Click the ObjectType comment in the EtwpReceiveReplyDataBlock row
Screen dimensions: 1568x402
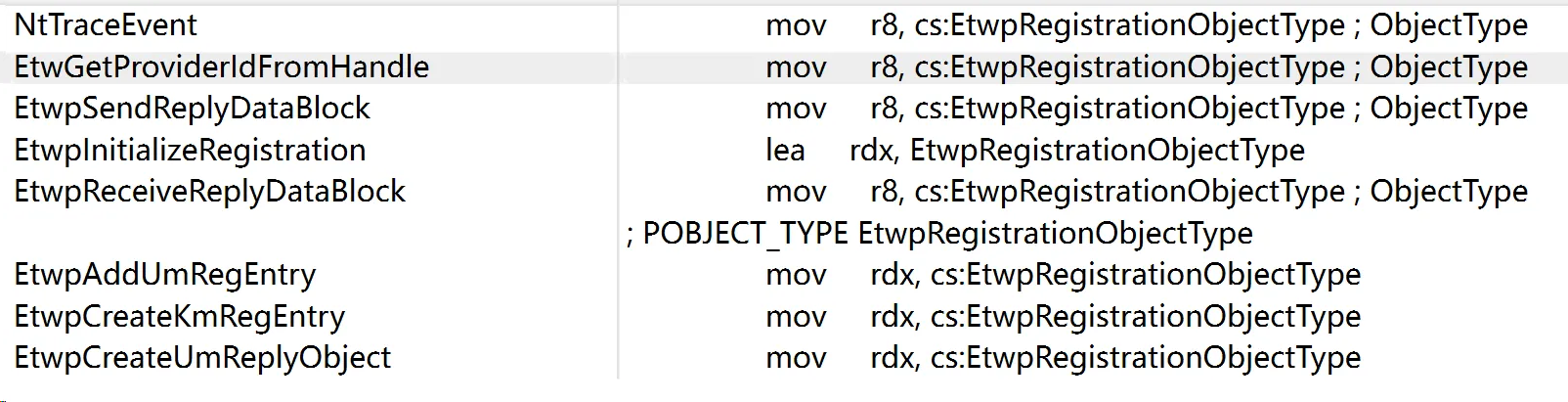pos(1449,192)
